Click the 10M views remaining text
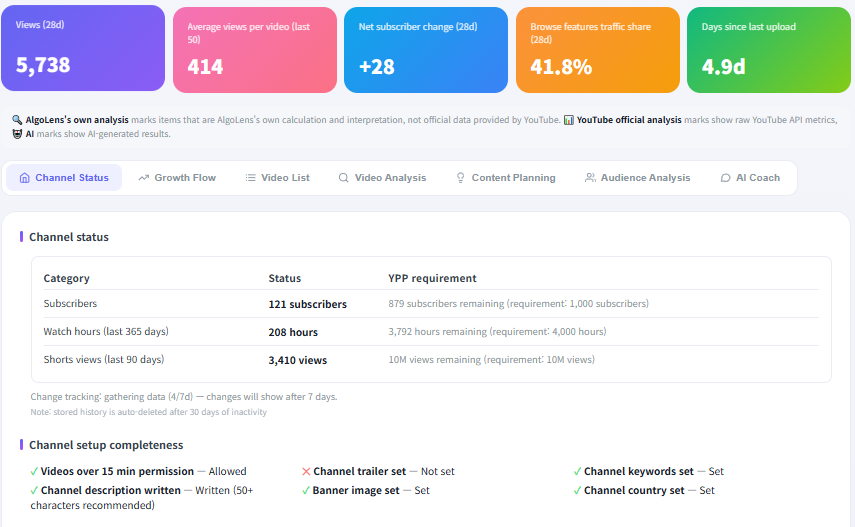Screen dimensions: 855x527 pyautogui.click(x=491, y=360)
